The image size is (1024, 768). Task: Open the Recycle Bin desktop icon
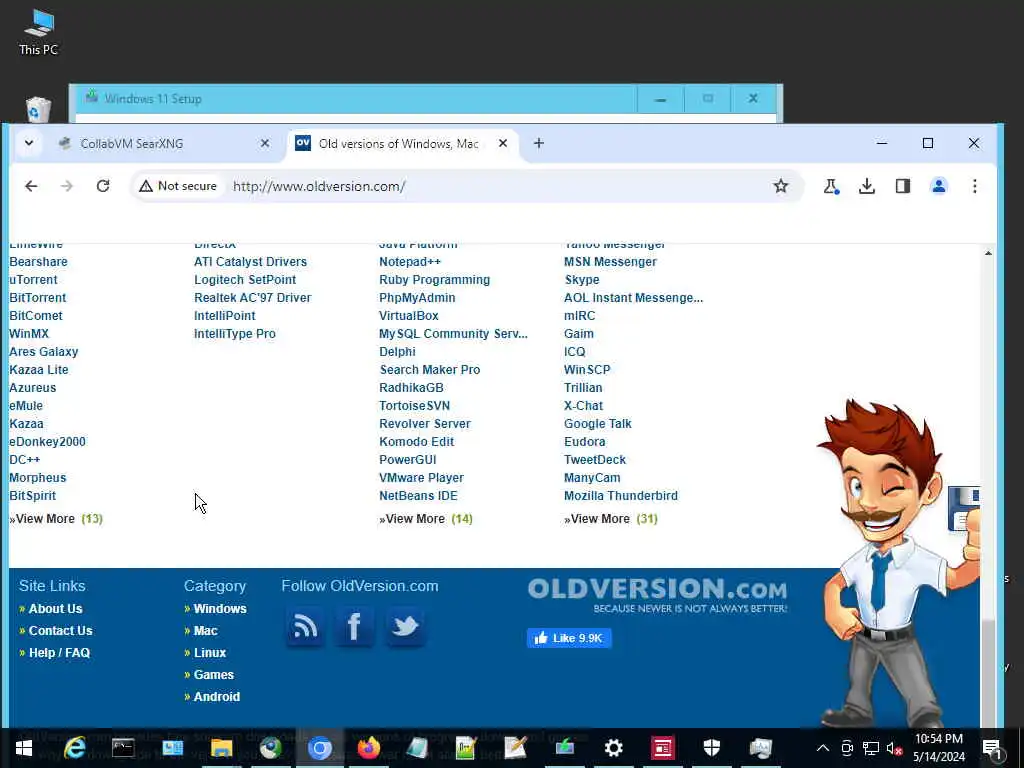[39, 110]
